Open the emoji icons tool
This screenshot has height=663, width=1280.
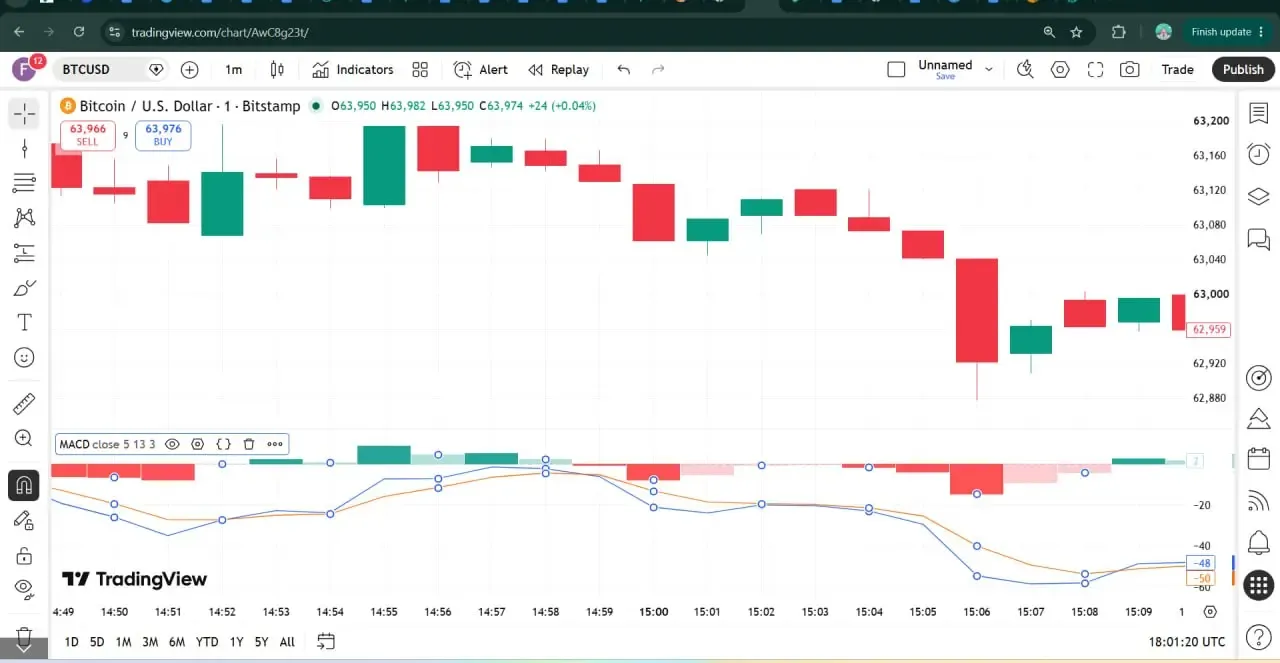point(24,357)
